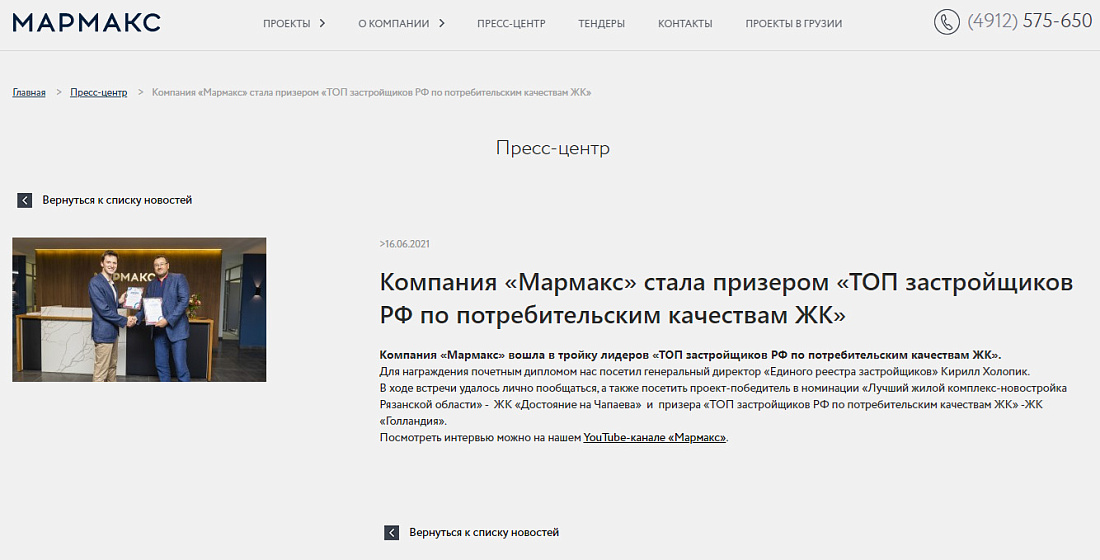The height and width of the screenshot is (560, 1100).
Task: Click sentence mentioning Кирилл Холопик
Action: coord(704,371)
